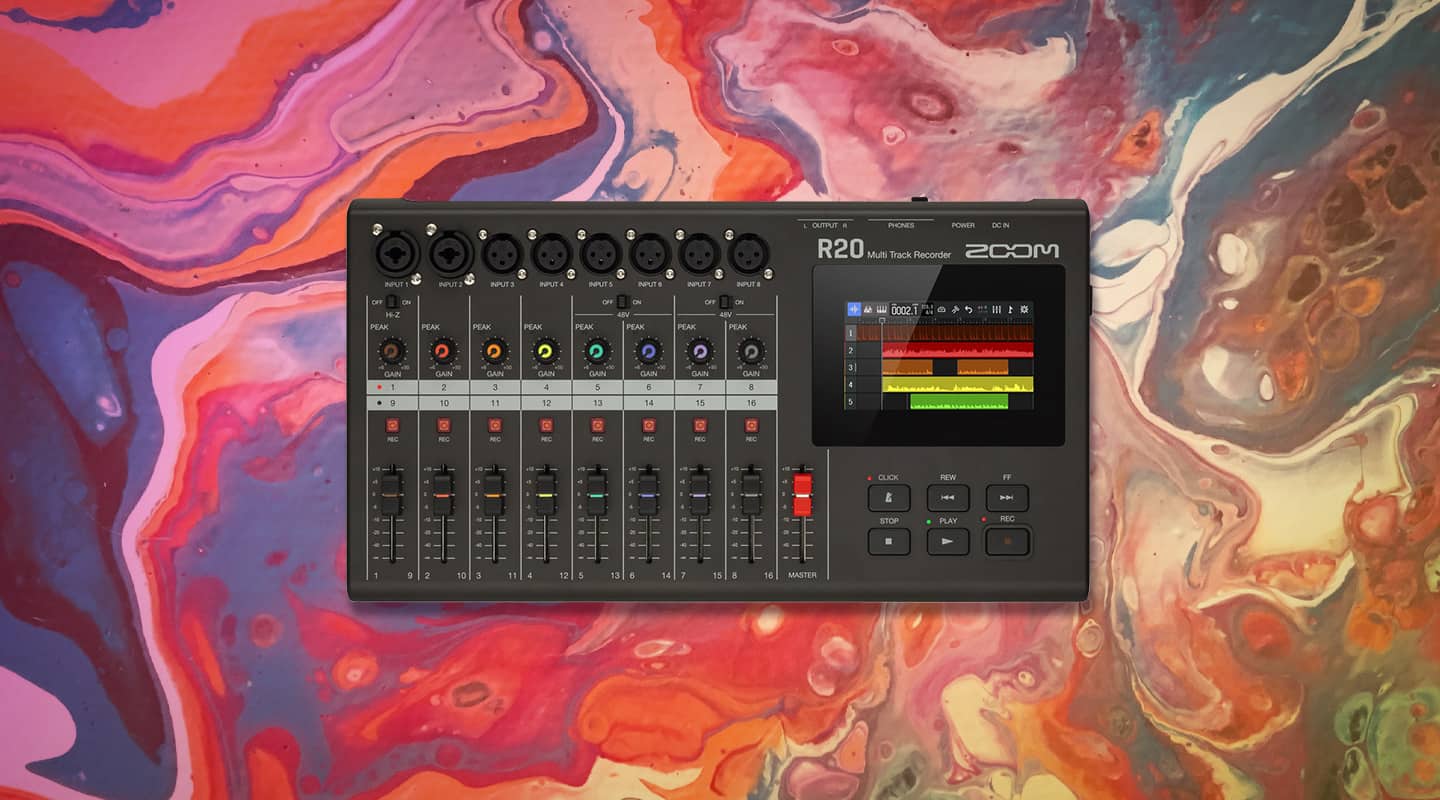Select track 5 strip label
This screenshot has width=1440, height=800.
click(597, 387)
